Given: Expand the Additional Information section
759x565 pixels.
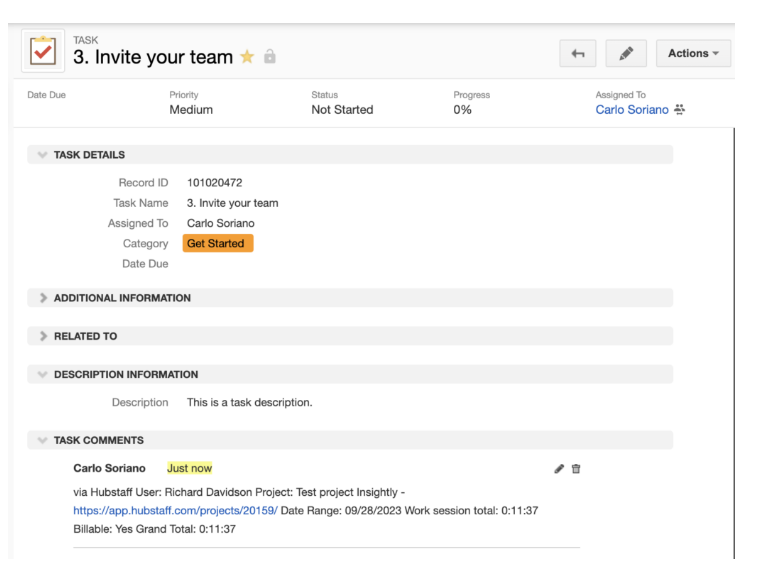Looking at the screenshot, I should (41, 298).
